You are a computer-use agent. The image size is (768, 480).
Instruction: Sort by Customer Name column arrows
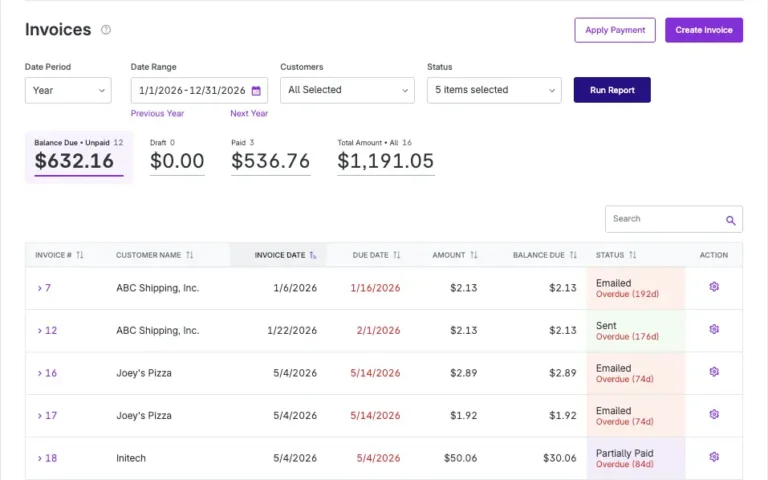[190, 255]
